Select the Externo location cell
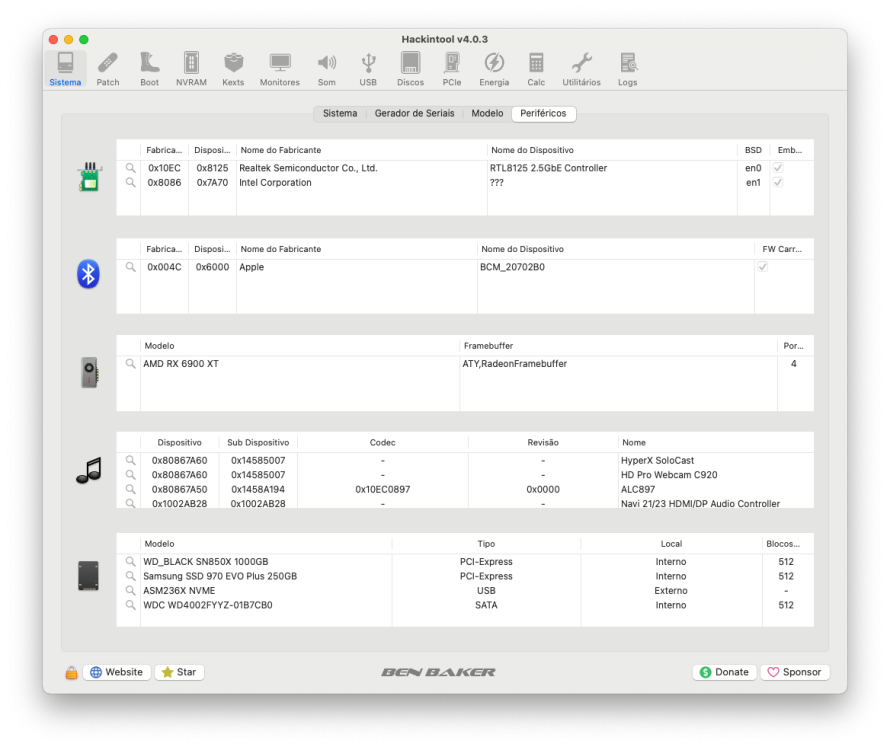The height and width of the screenshot is (750, 890). [x=671, y=590]
